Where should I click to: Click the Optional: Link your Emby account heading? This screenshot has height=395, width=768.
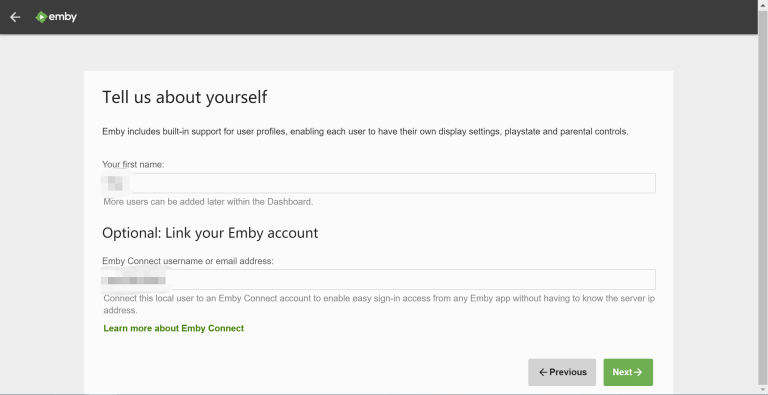210,232
